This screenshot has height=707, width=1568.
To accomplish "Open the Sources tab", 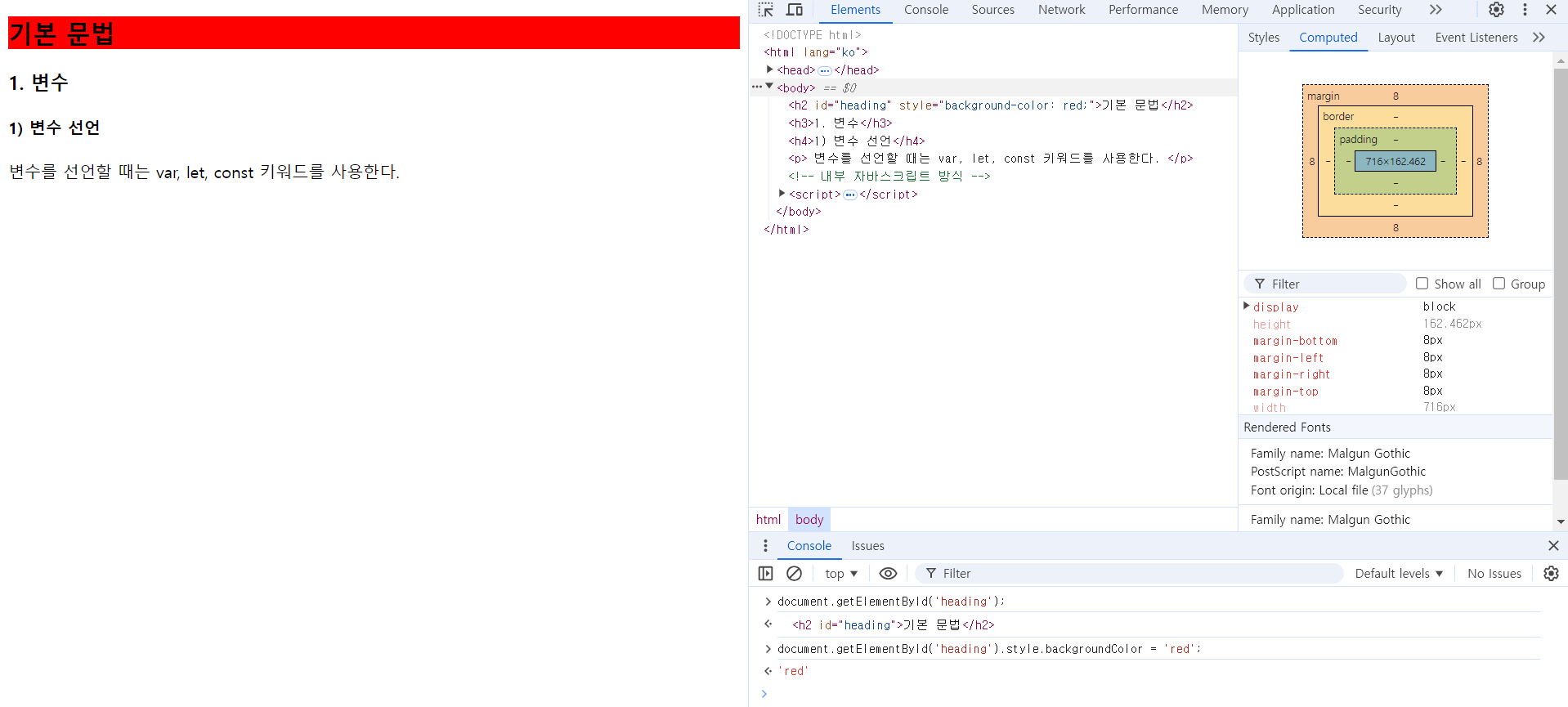I will [992, 10].
